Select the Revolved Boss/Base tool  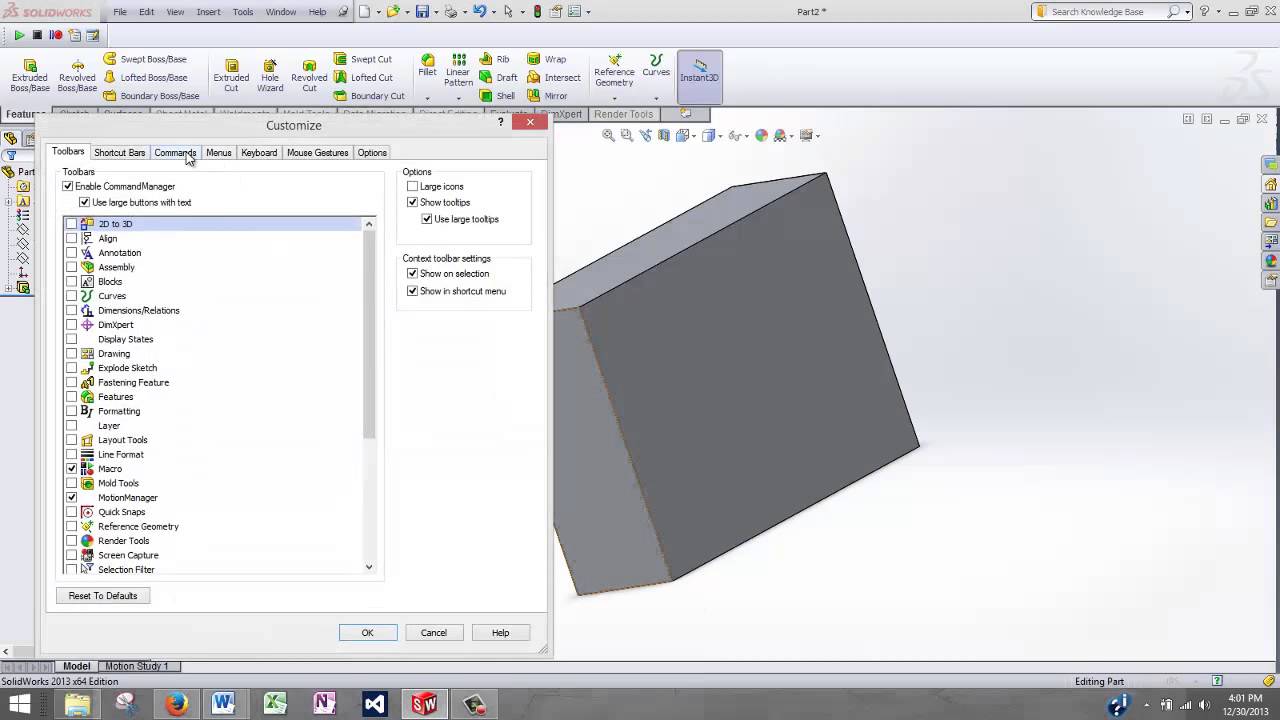tap(77, 76)
